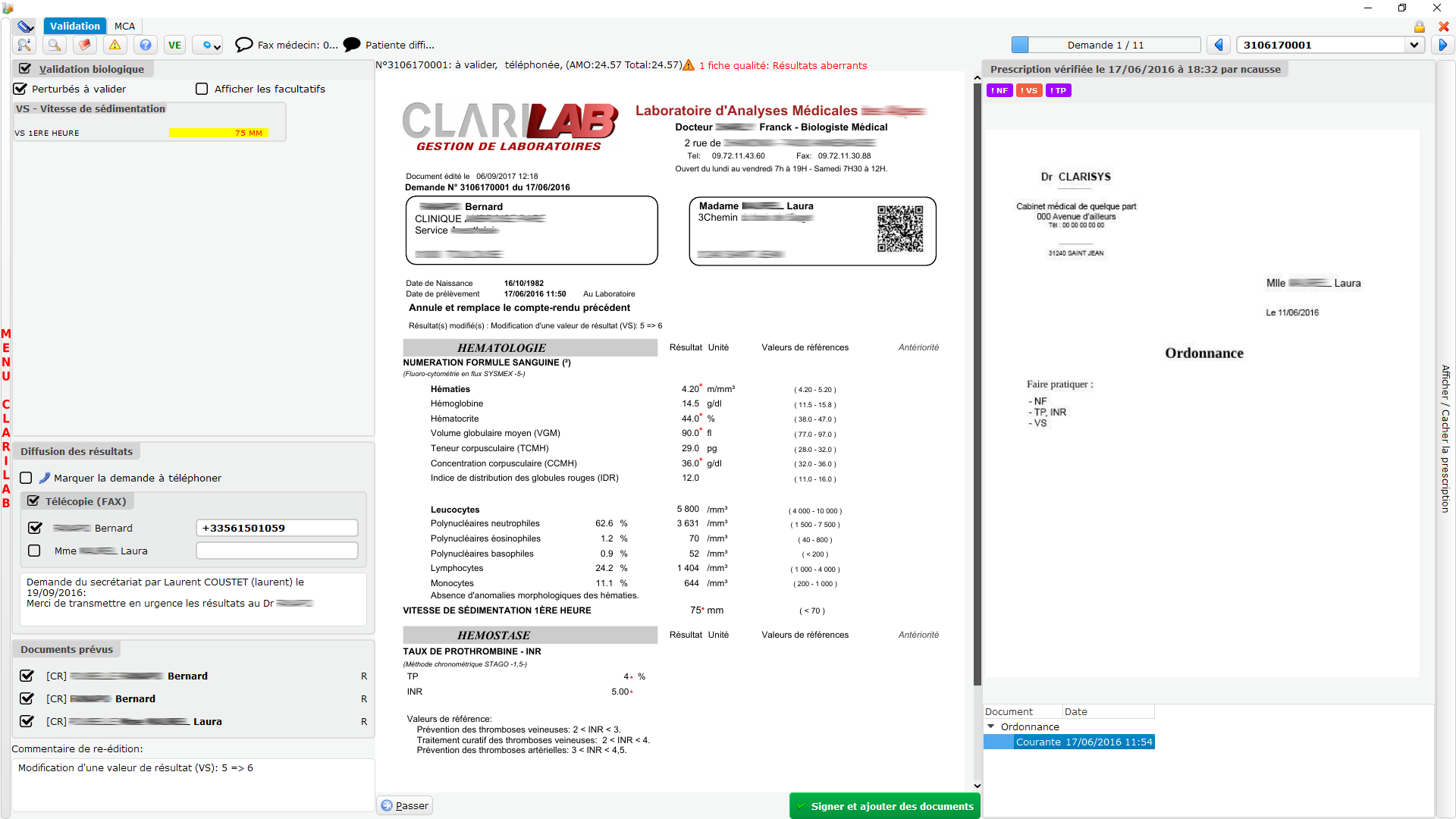The width and height of the screenshot is (1456, 819).
Task: Check Marquer la demande à téléphoner
Action: pos(26,478)
